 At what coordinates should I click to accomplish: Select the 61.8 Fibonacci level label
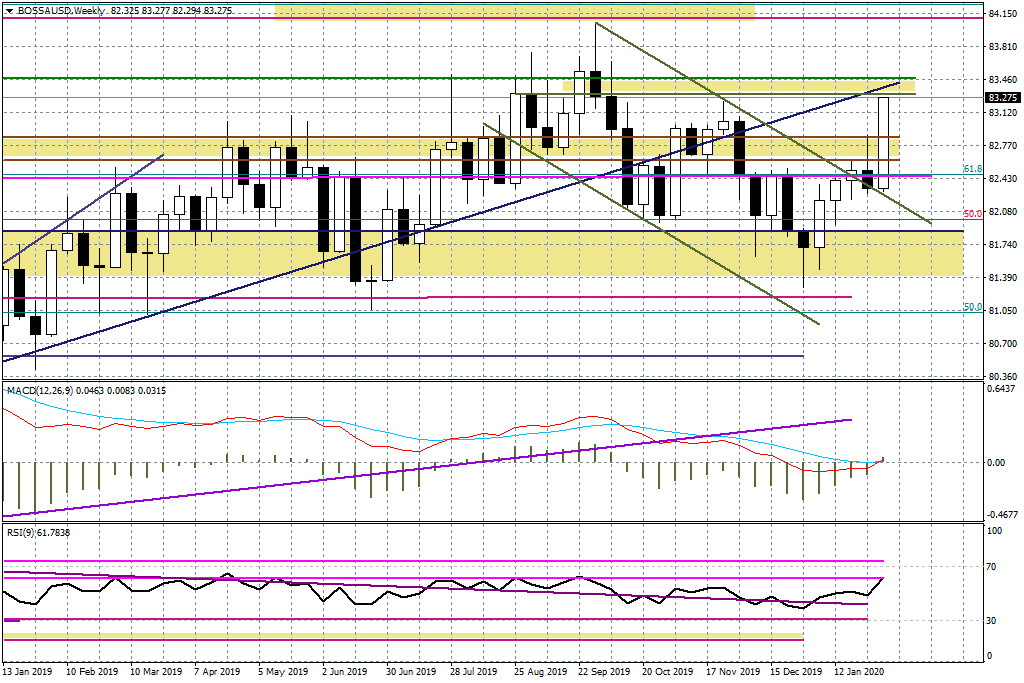(x=971, y=170)
